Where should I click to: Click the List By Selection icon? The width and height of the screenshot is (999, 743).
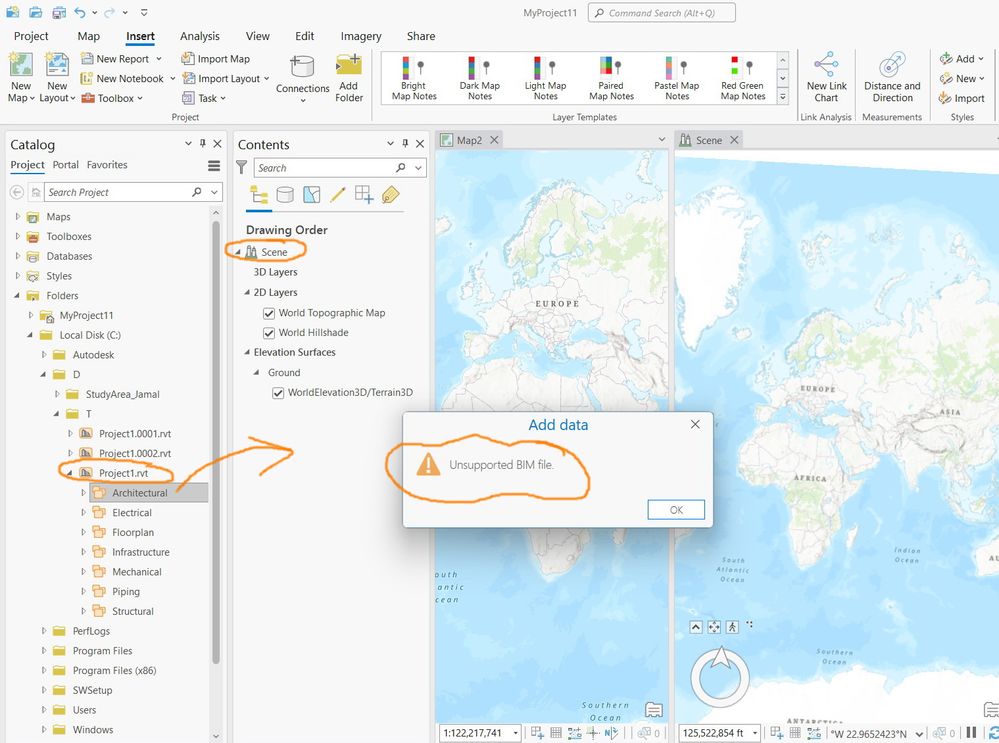[x=312, y=194]
